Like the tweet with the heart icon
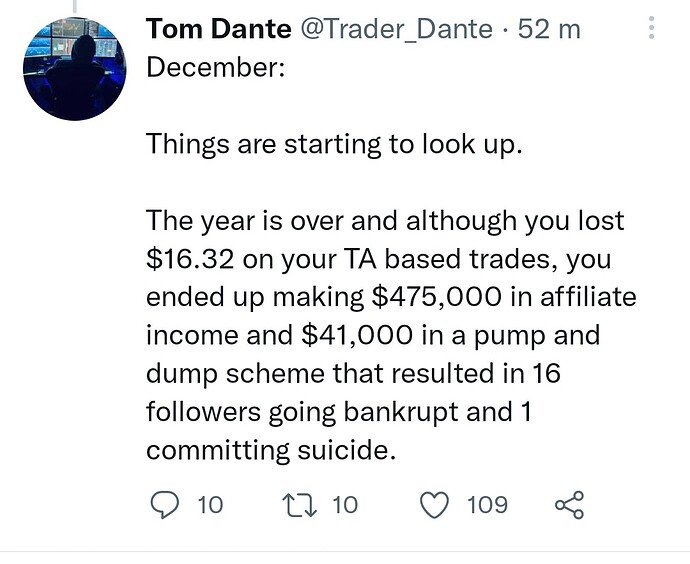Viewport: 690px width, 564px height. (x=435, y=505)
